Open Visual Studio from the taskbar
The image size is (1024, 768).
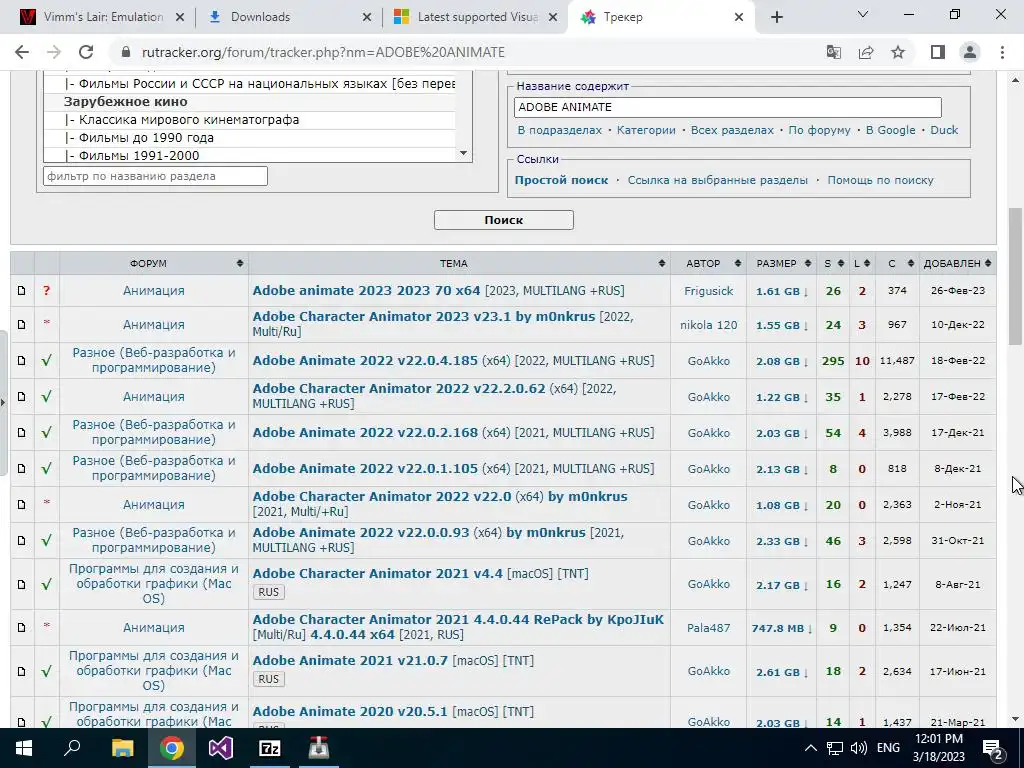[221, 748]
